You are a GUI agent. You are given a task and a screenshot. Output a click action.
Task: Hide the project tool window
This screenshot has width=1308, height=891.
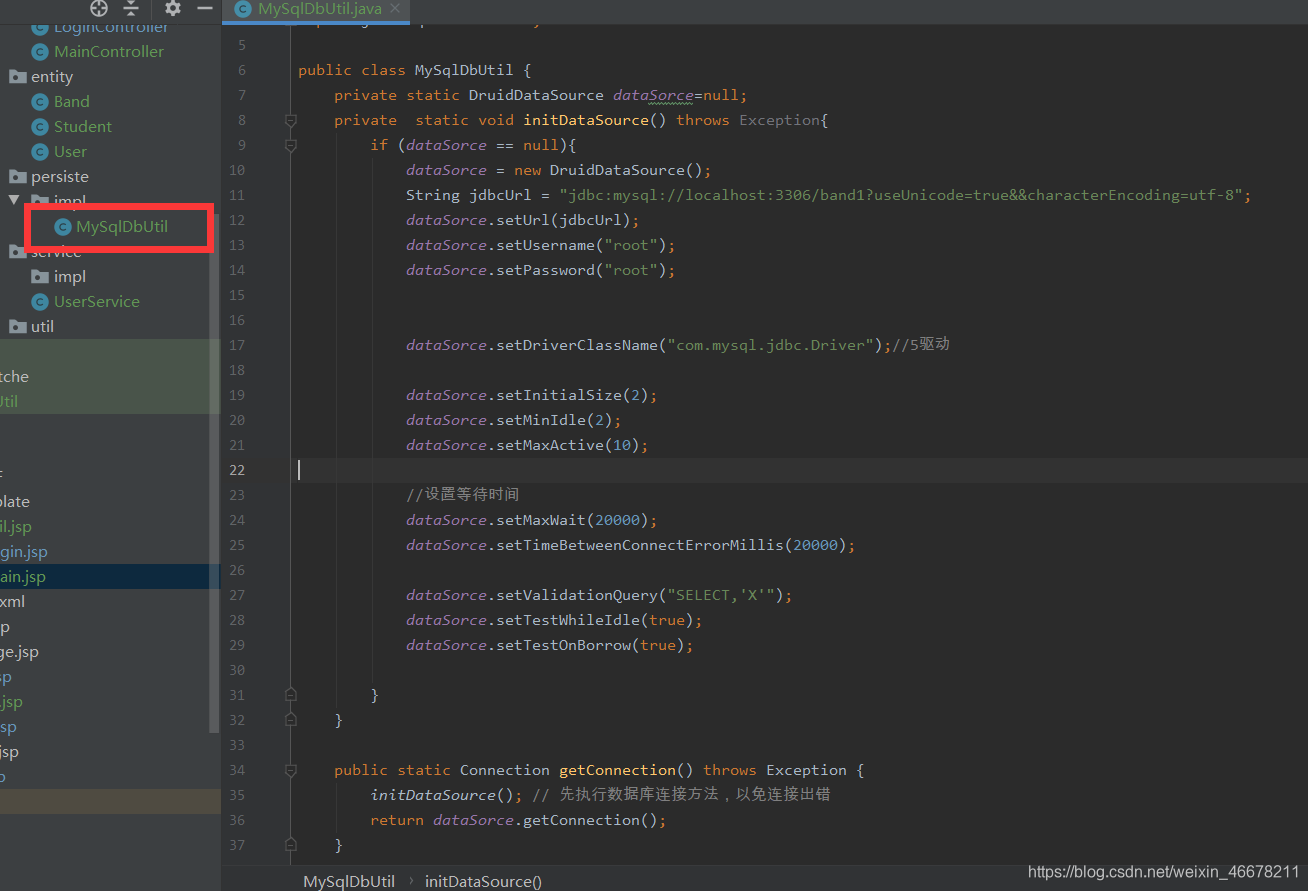[x=205, y=8]
